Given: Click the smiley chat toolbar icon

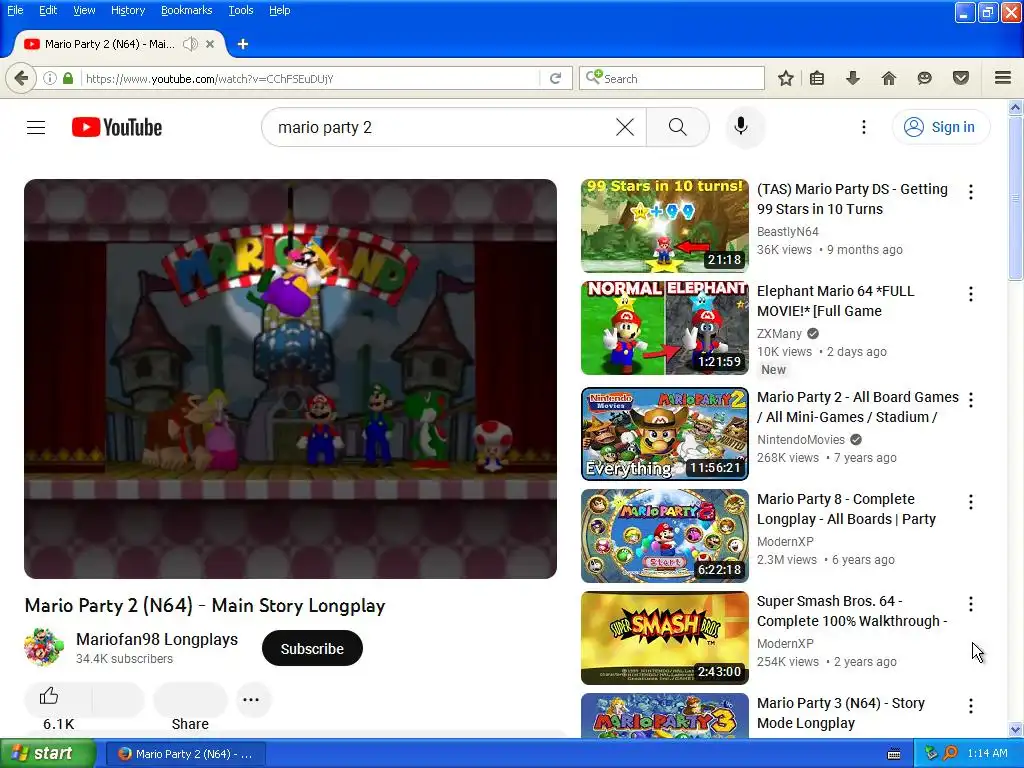Looking at the screenshot, I should [924, 78].
